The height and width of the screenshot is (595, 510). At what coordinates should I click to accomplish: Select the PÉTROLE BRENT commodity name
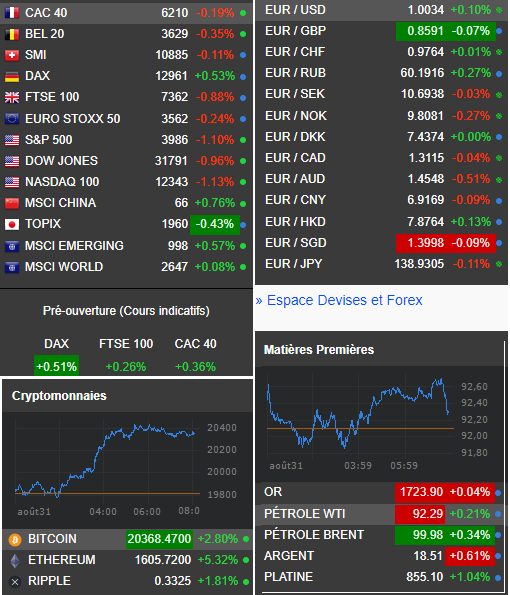click(314, 535)
